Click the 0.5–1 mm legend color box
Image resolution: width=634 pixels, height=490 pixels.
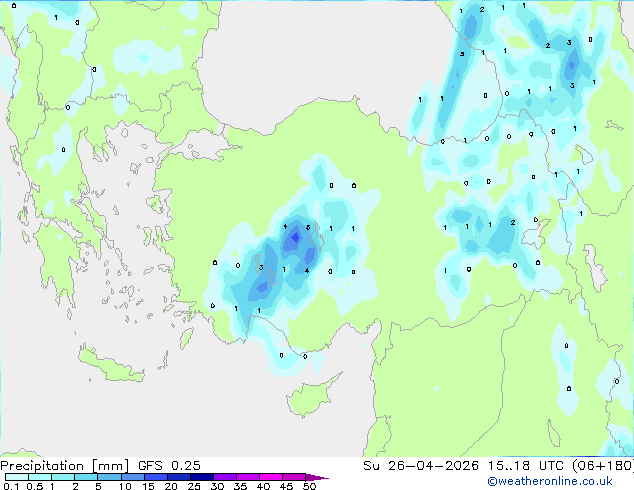pyautogui.click(x=40, y=477)
